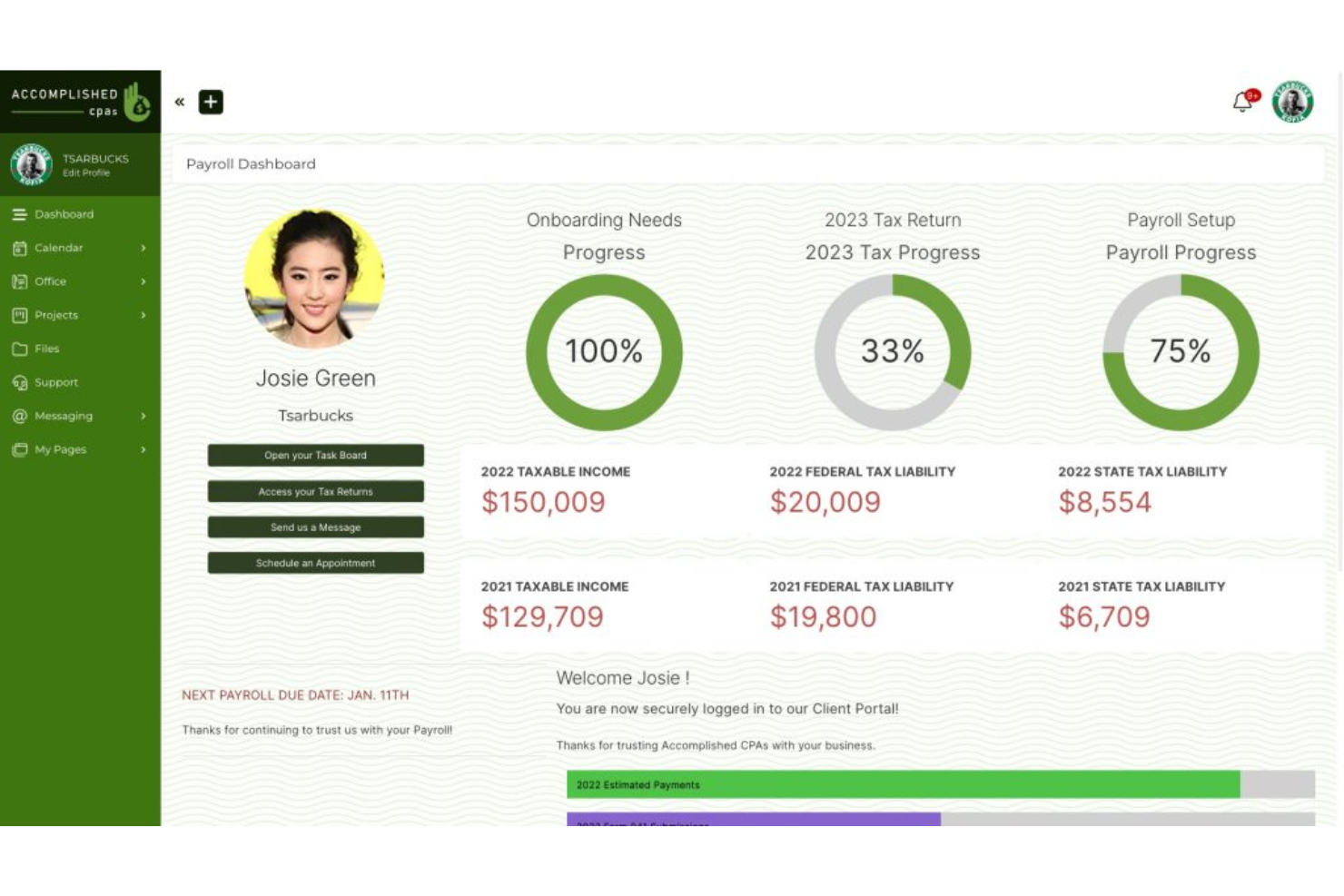Open the Tsarbucks account avatar top right
1344x896 pixels.
(x=1292, y=102)
